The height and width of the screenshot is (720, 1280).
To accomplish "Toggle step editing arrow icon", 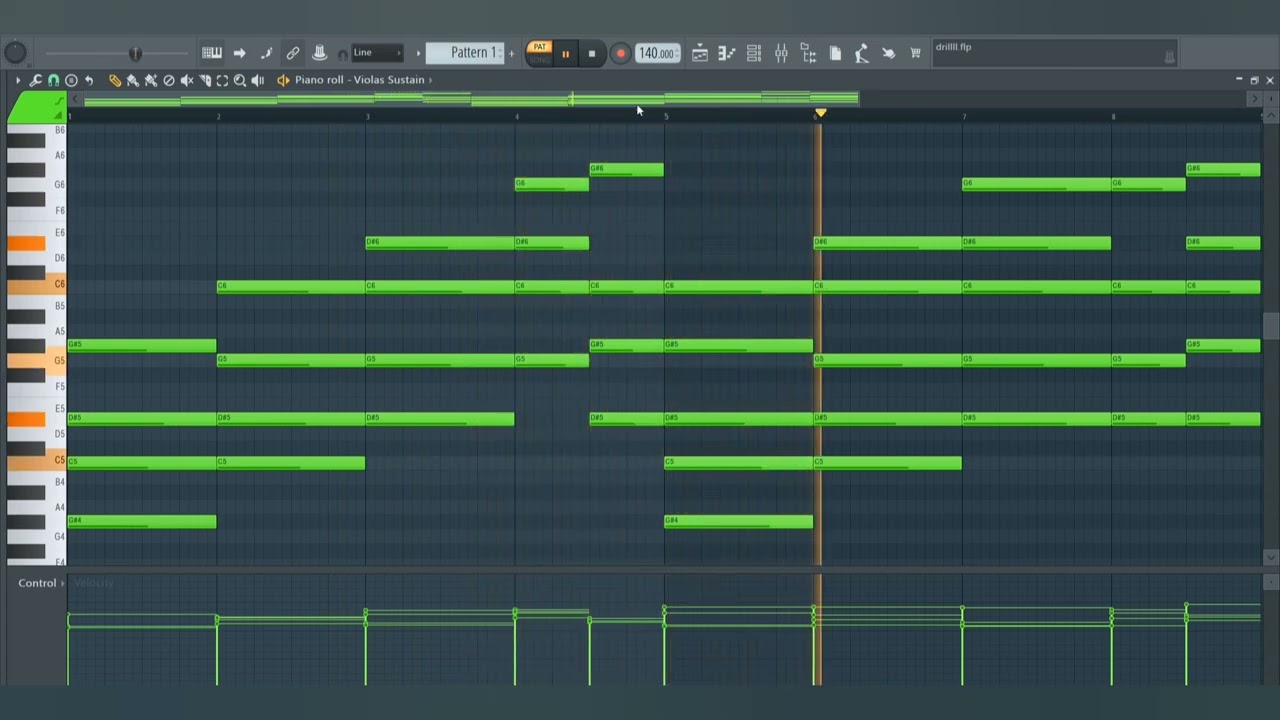I will tap(239, 53).
